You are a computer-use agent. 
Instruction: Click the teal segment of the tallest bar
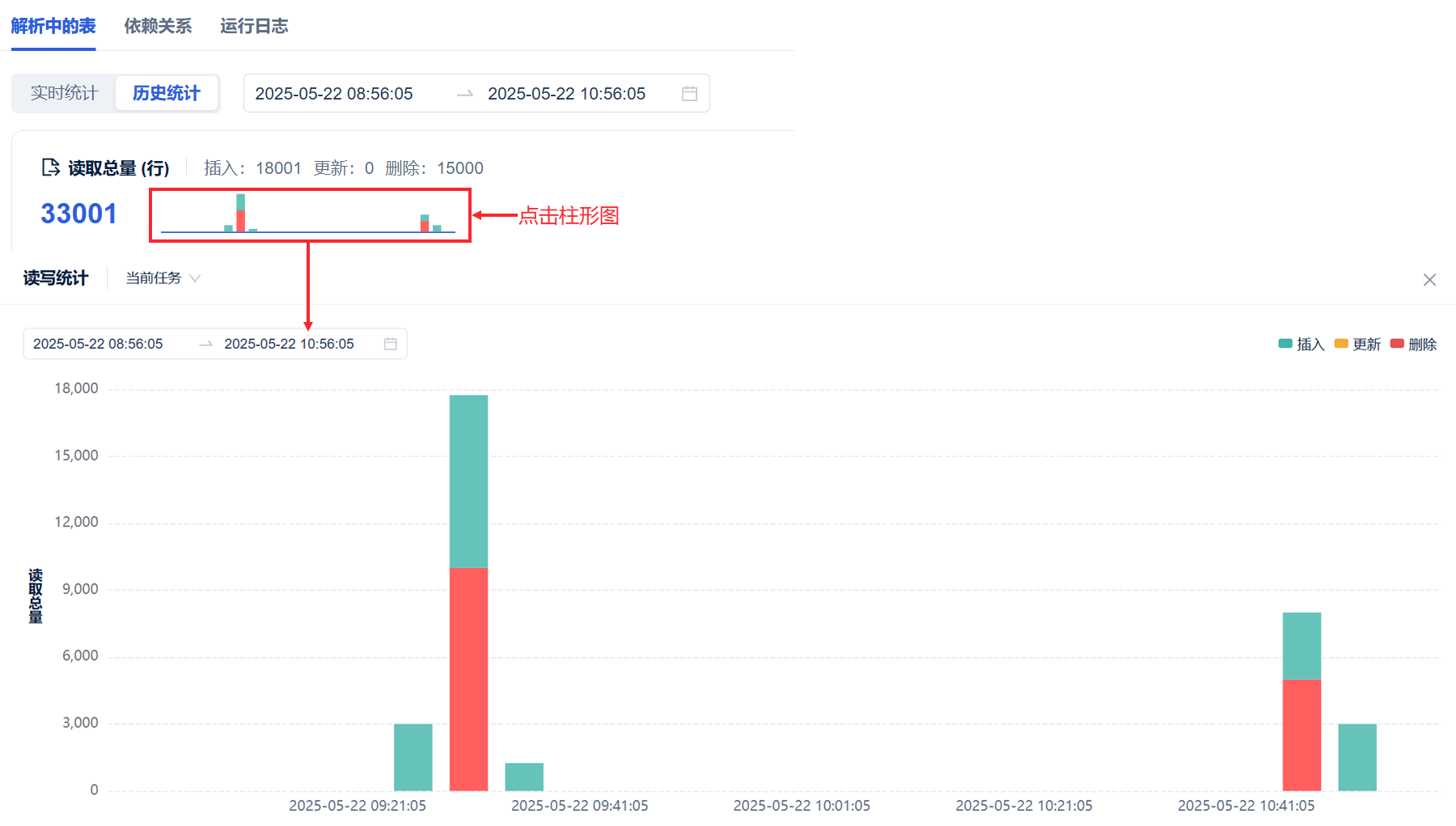tap(468, 481)
